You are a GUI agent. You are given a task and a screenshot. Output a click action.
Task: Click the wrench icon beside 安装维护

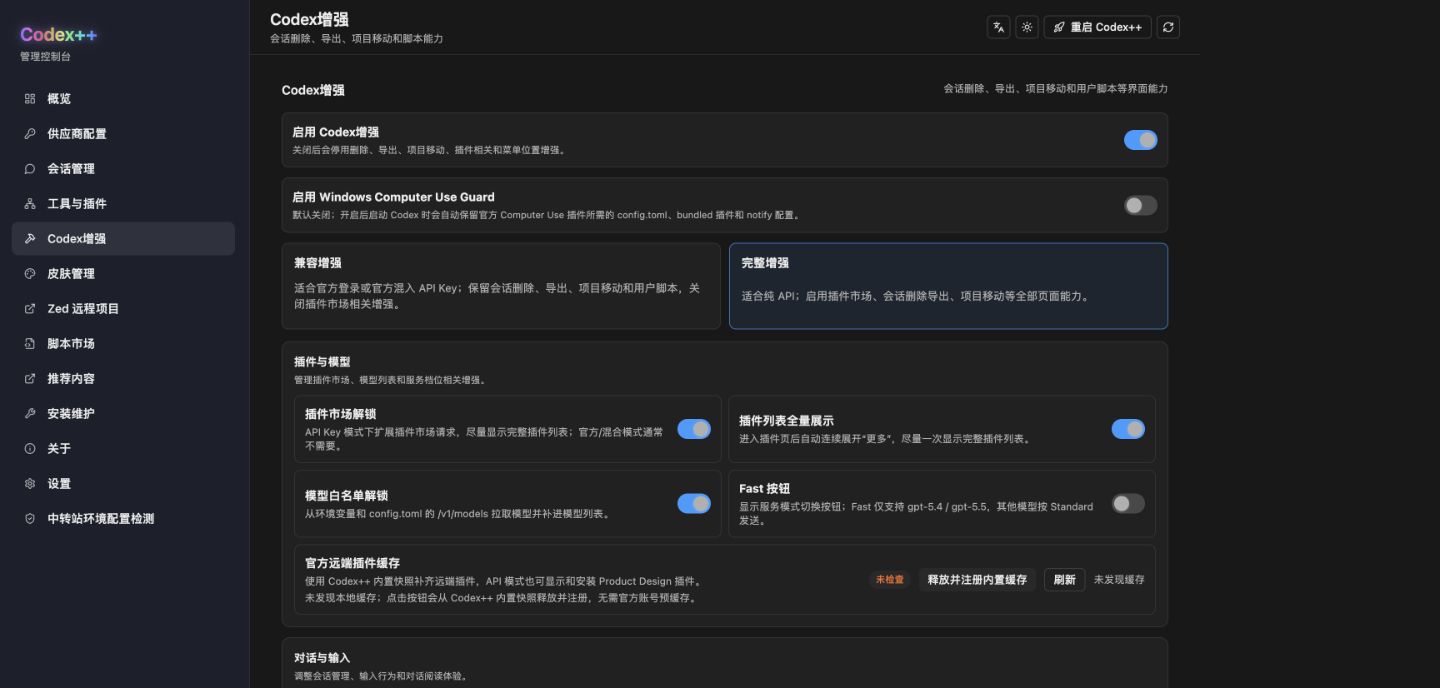30,414
